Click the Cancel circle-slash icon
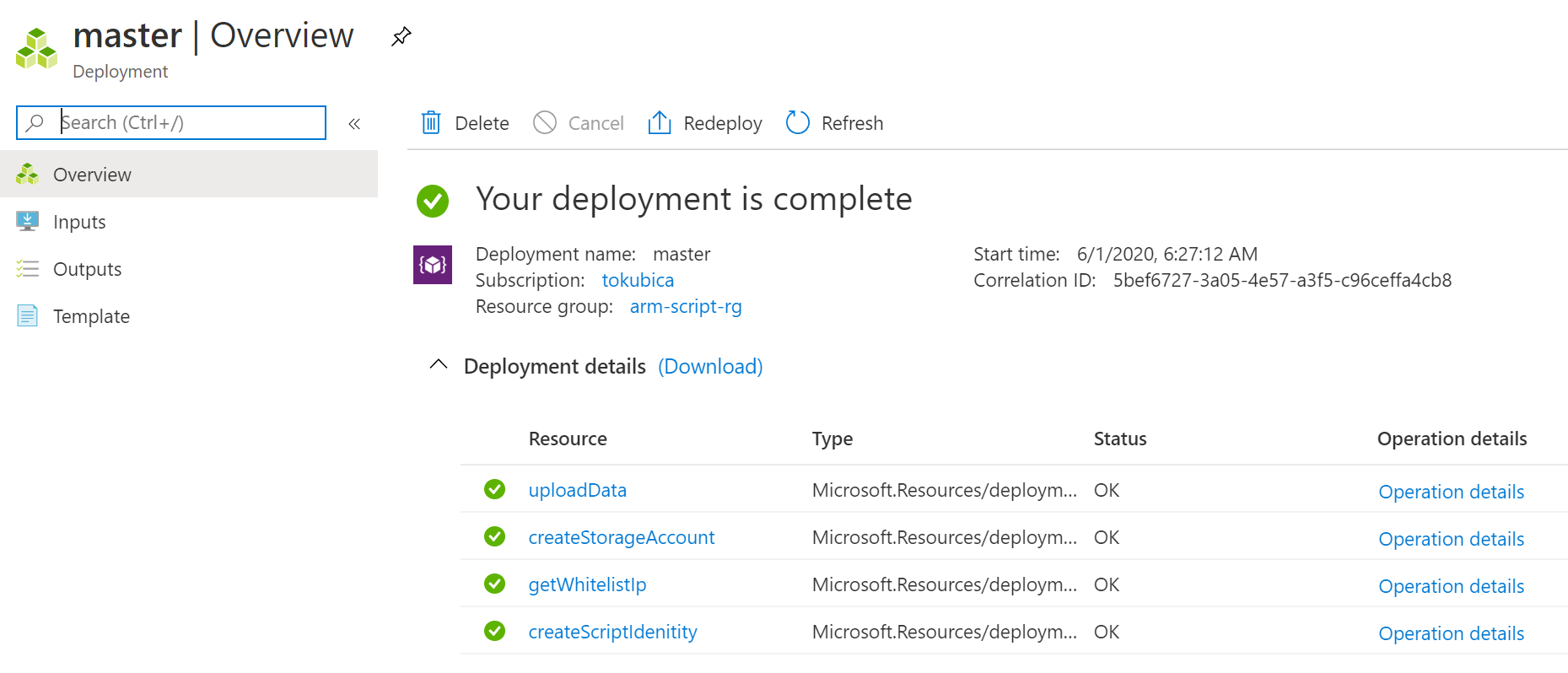1568x673 pixels. 545,123
